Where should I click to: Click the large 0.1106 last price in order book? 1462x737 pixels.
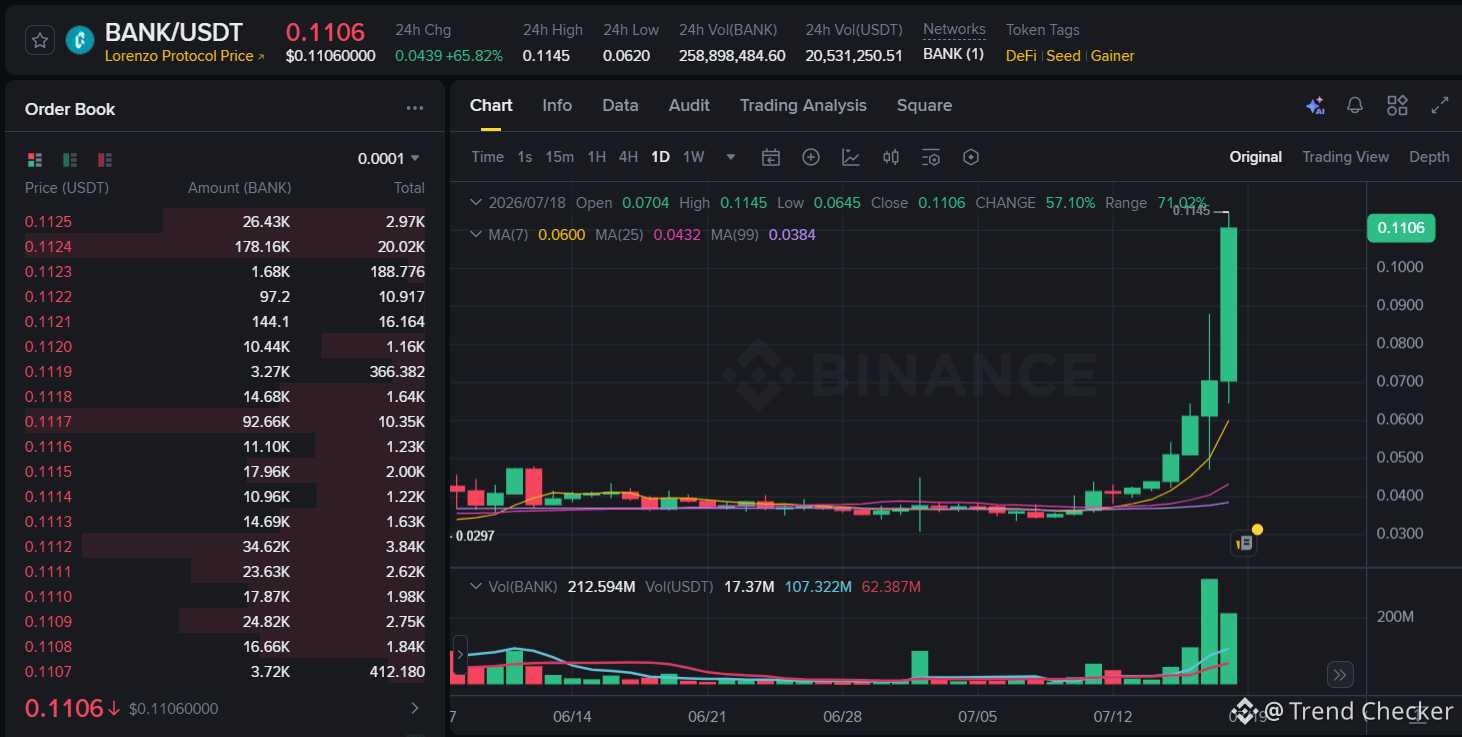click(x=64, y=709)
